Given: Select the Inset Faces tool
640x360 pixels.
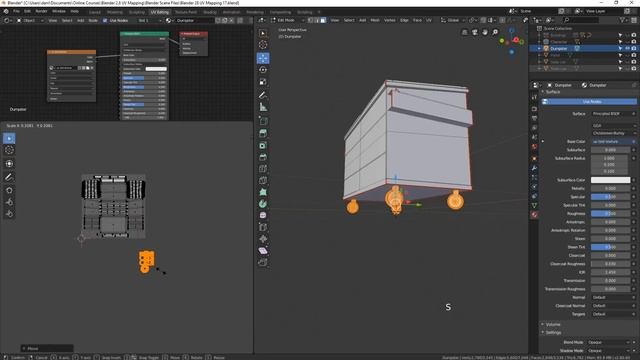Looking at the screenshot, I should (x=263, y=145).
